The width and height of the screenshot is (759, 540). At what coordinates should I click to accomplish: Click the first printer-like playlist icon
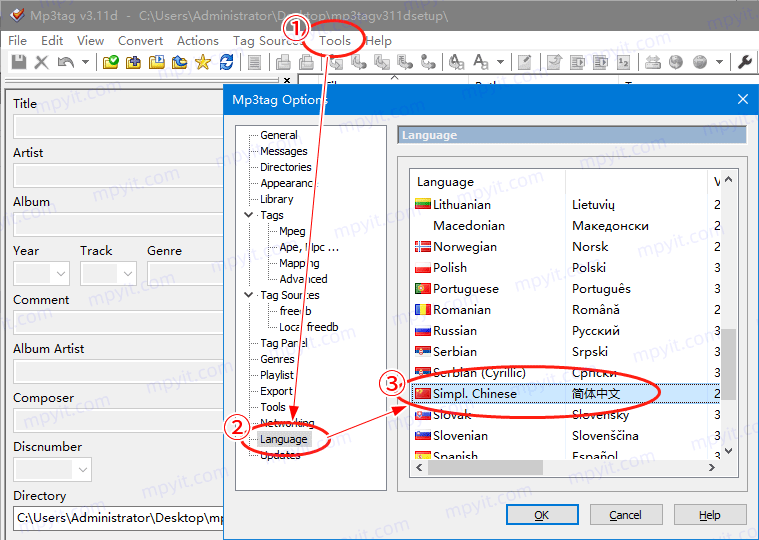click(x=283, y=62)
